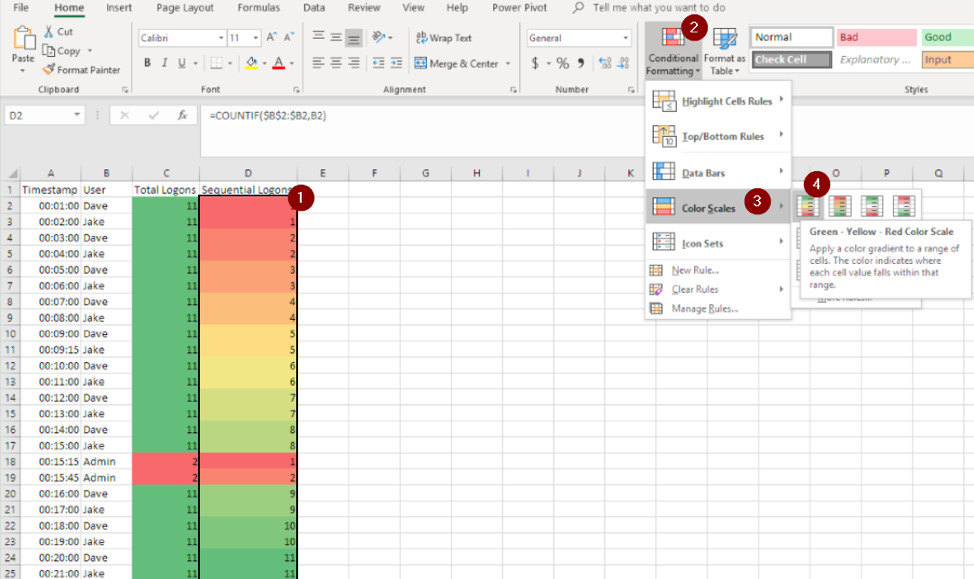Viewport: 974px width, 579px height.
Task: Apply the Bad cell style
Action: 876,38
